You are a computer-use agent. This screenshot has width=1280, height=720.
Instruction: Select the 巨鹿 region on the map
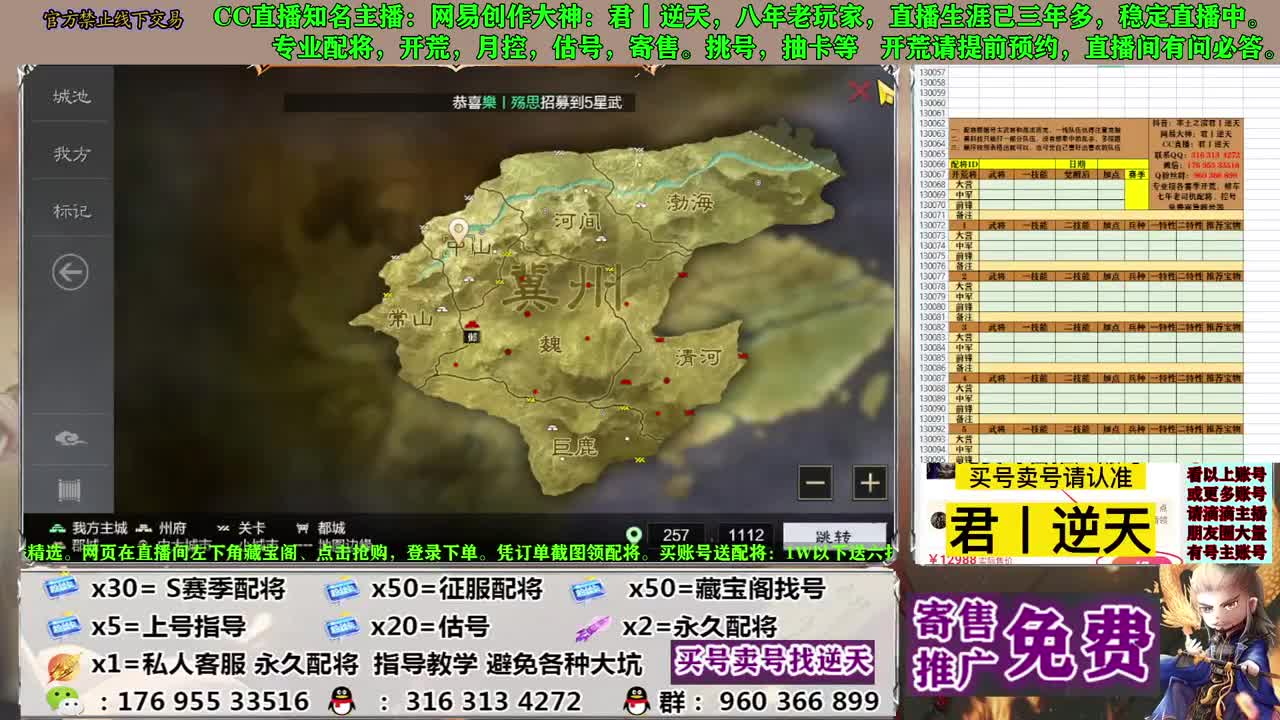tap(575, 446)
